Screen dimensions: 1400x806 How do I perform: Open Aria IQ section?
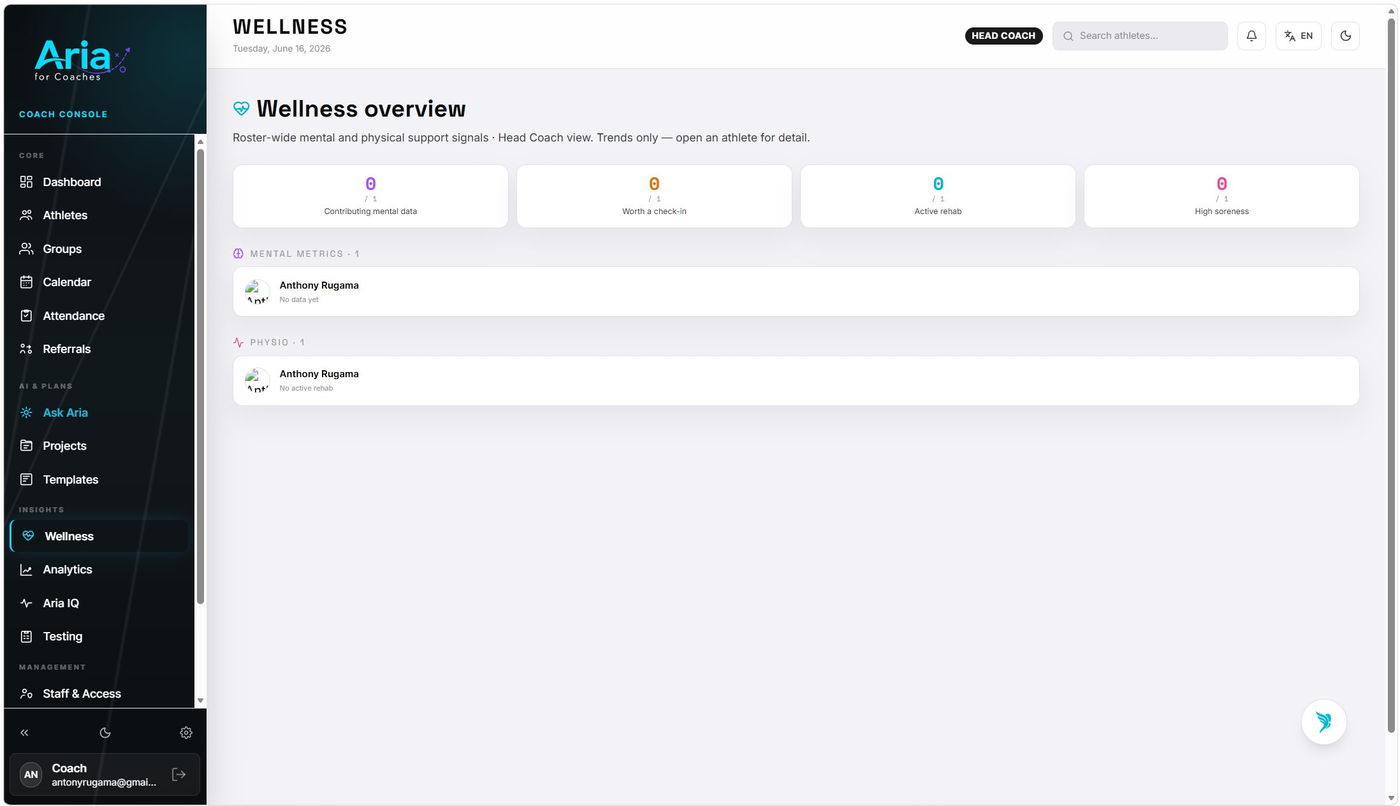100,603
